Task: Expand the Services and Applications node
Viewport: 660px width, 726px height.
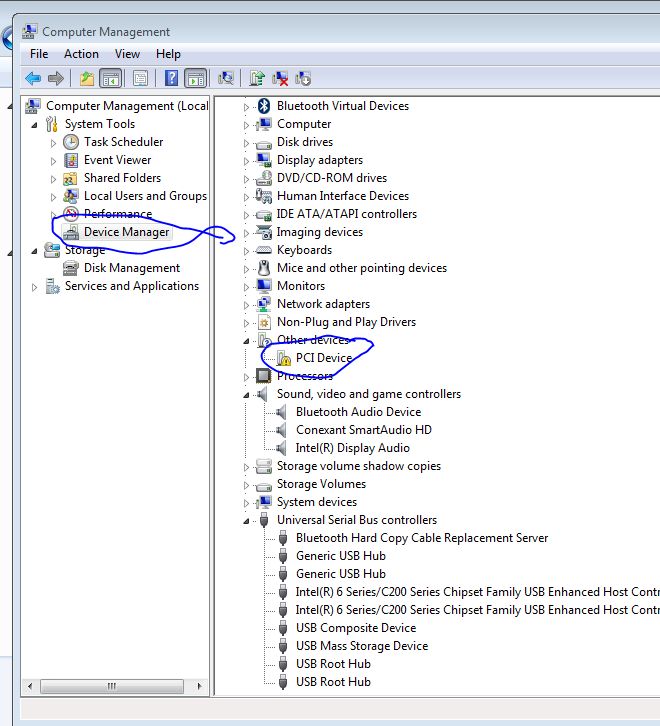Action: pyautogui.click(x=34, y=287)
